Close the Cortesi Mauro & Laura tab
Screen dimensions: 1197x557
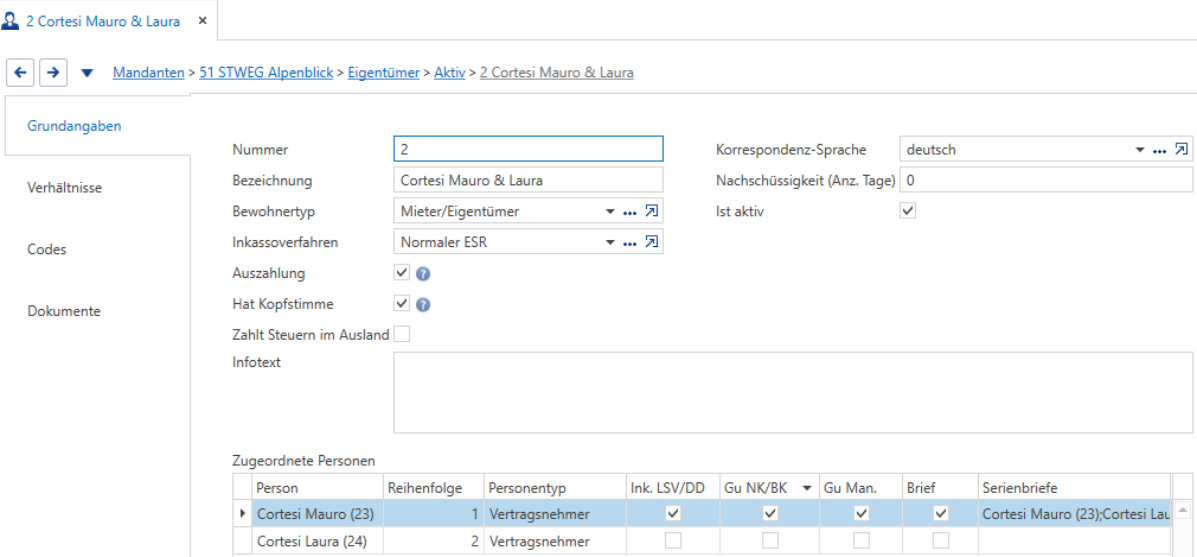coord(202,21)
